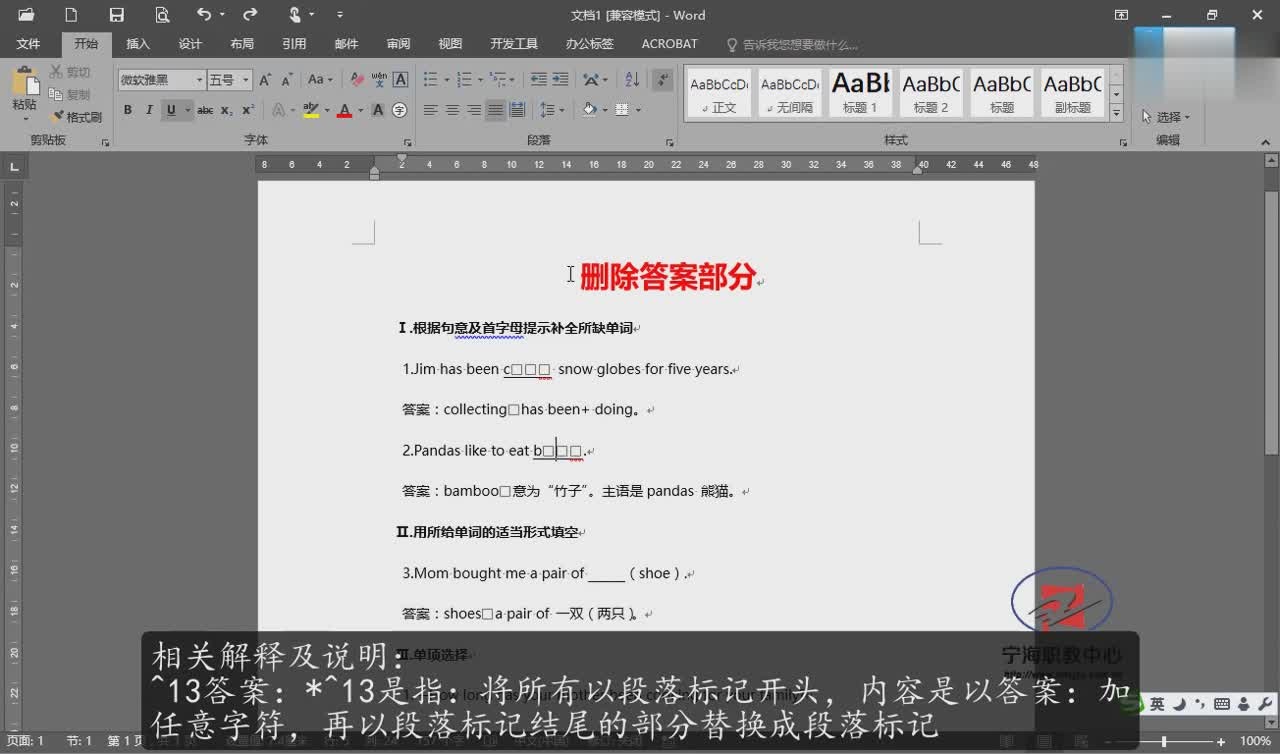This screenshot has height=754, width=1280.
Task: Expand the Styles gallery more button
Action: (x=1117, y=114)
